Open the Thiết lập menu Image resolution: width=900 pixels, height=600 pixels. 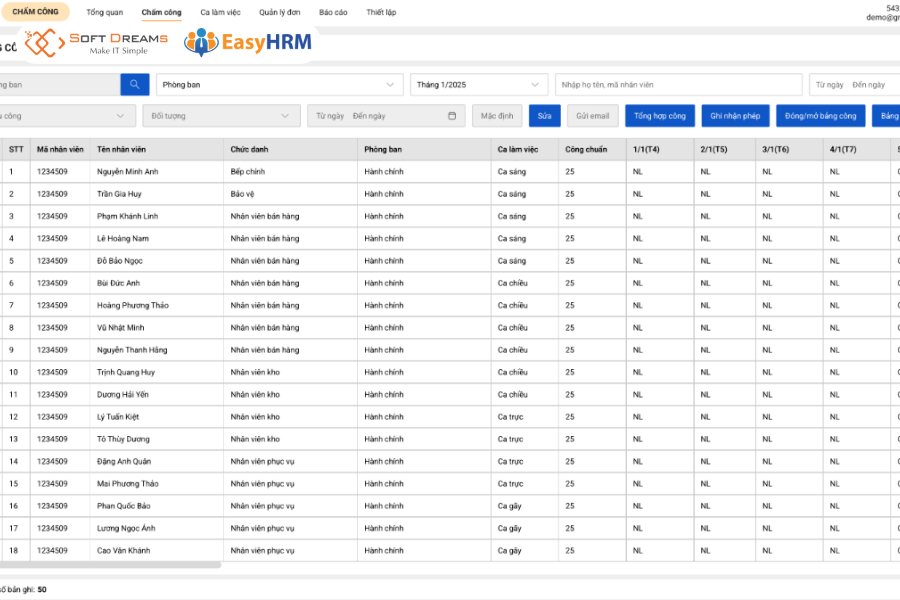(381, 12)
